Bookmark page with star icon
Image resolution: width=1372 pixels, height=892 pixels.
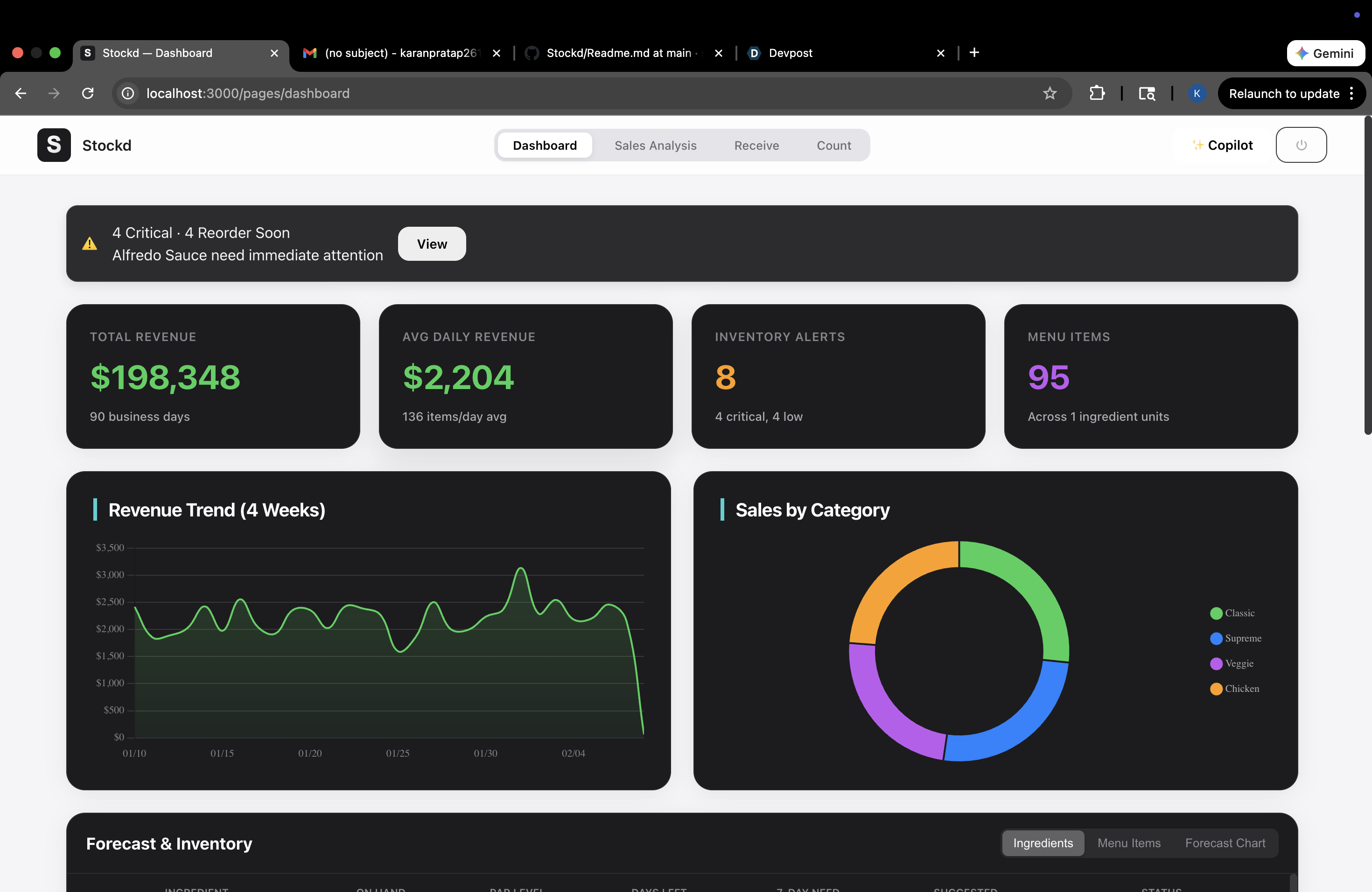pyautogui.click(x=1049, y=93)
